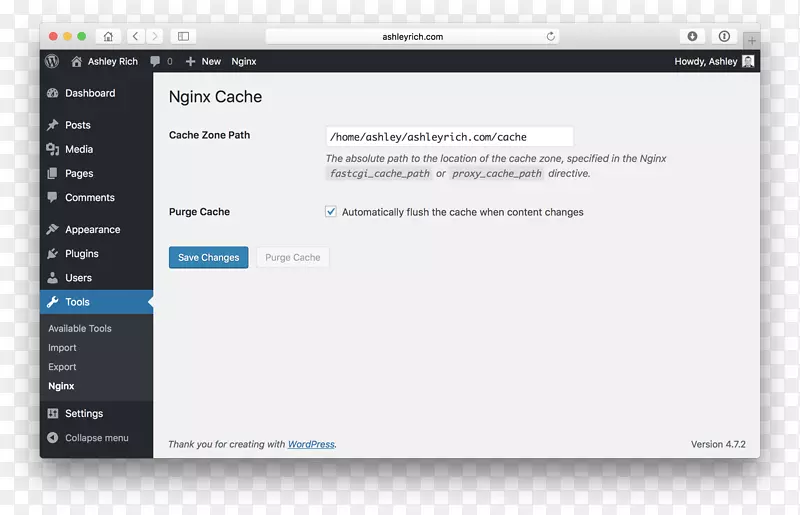
Task: Select Export submenu item
Action: [x=62, y=367]
